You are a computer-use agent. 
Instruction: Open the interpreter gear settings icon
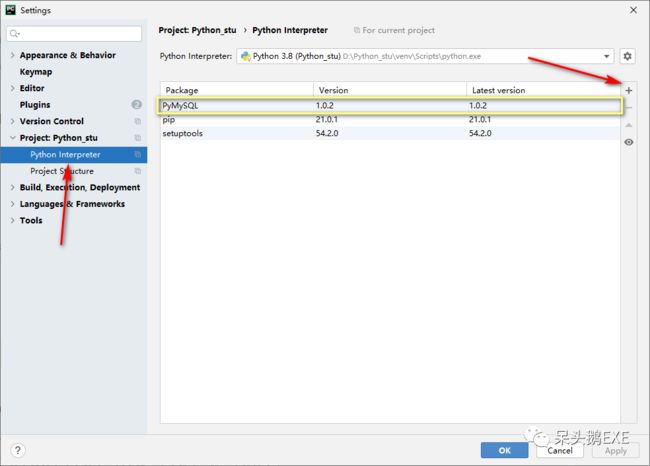pyautogui.click(x=627, y=56)
